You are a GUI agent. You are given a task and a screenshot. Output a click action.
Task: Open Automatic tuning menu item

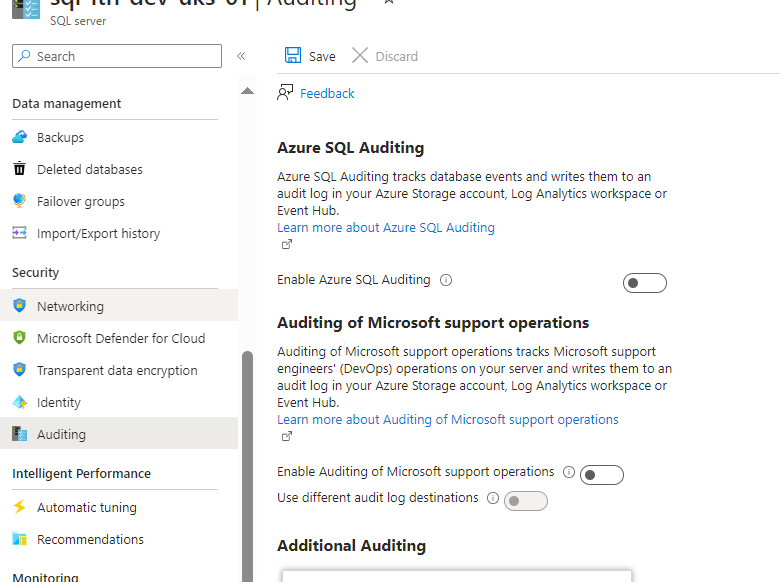119,507
